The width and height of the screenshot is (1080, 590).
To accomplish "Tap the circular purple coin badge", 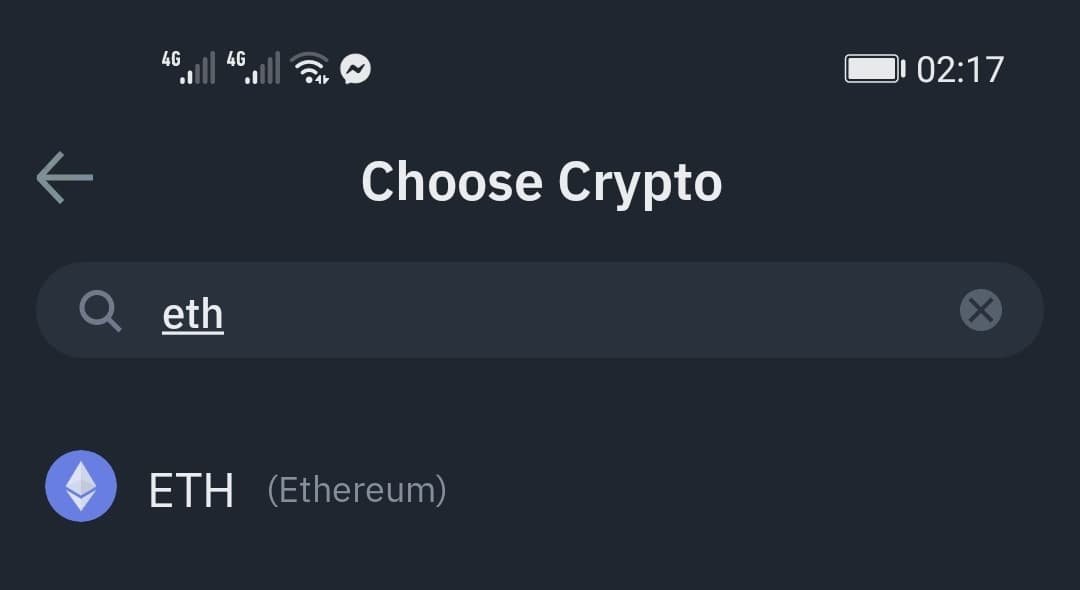I will pos(81,489).
